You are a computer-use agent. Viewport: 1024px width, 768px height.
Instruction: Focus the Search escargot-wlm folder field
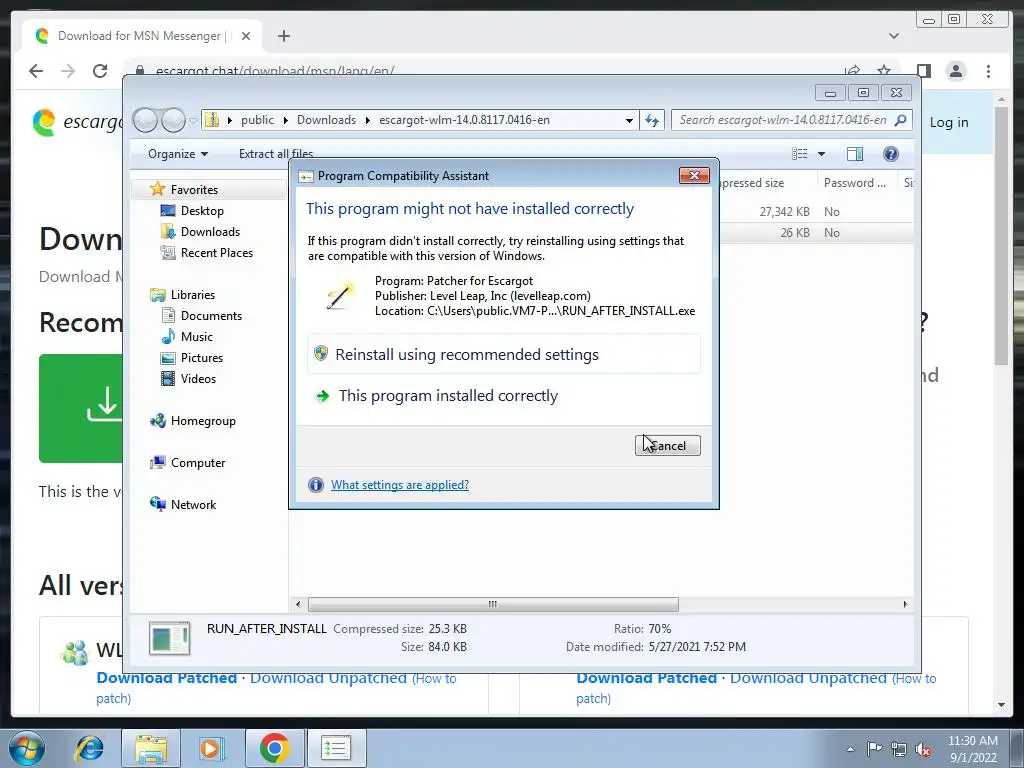pyautogui.click(x=791, y=120)
